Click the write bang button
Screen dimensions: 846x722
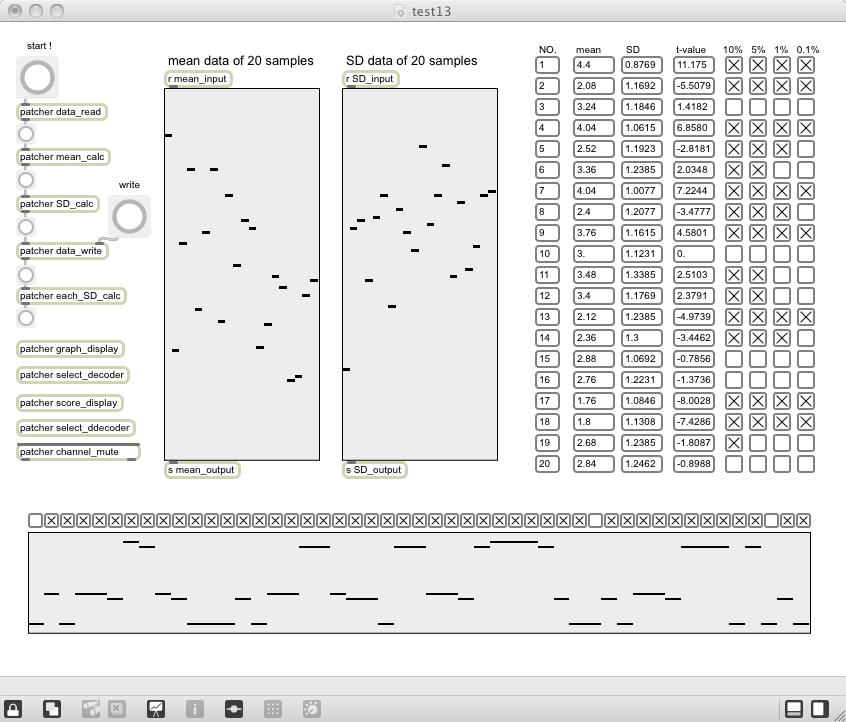[x=129, y=216]
